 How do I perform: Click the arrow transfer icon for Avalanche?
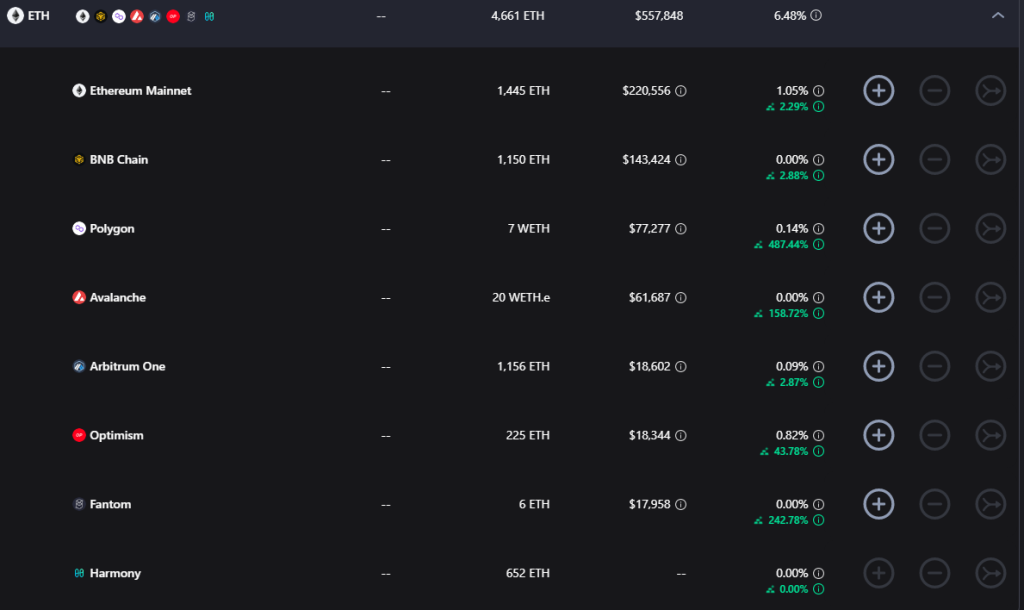(991, 297)
